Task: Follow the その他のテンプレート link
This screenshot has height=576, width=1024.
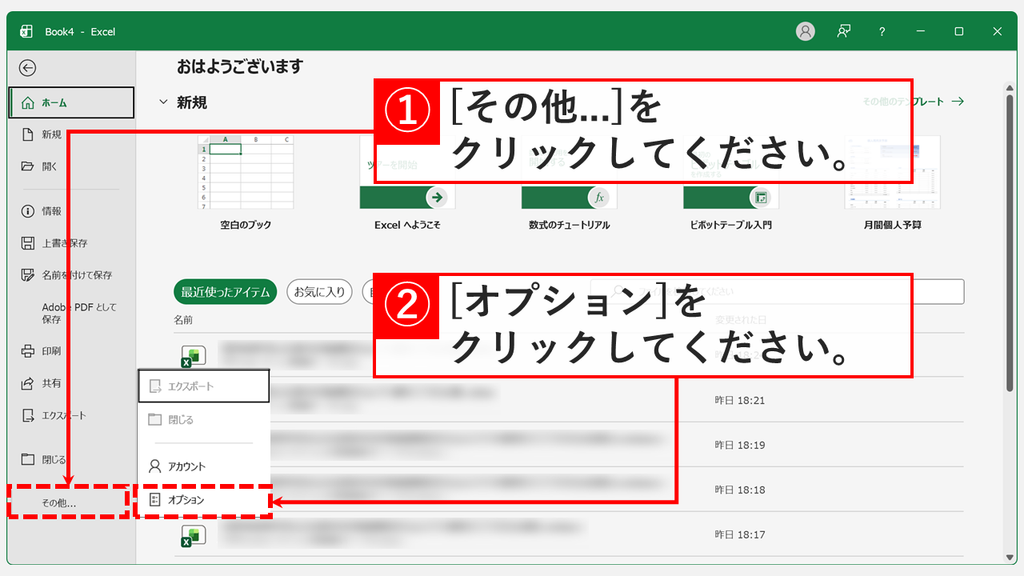Action: coord(913,101)
